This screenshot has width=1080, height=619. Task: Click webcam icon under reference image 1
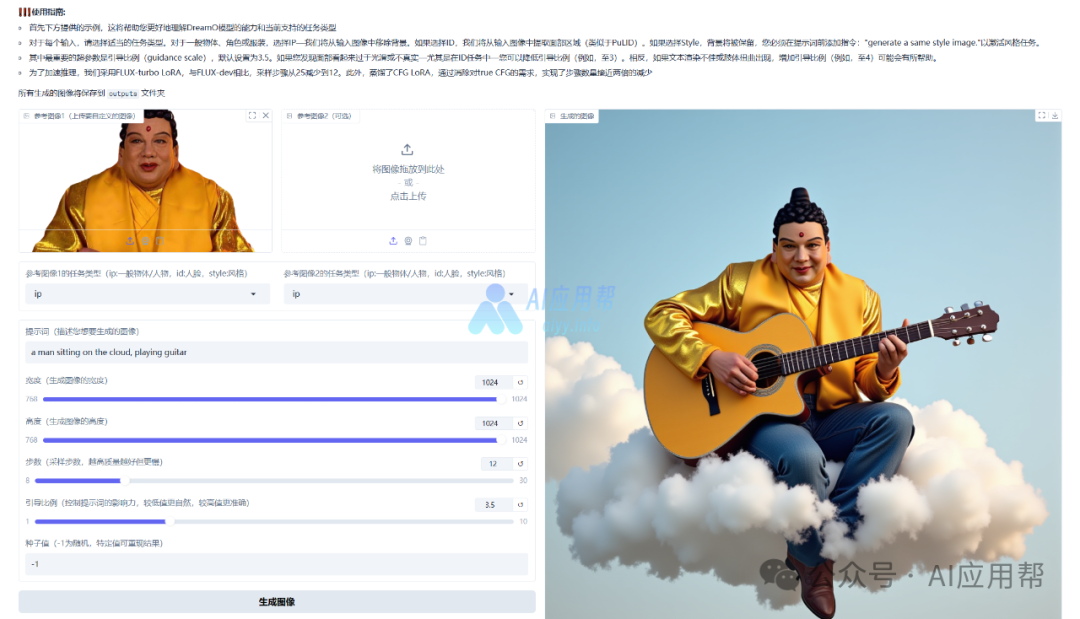[145, 241]
